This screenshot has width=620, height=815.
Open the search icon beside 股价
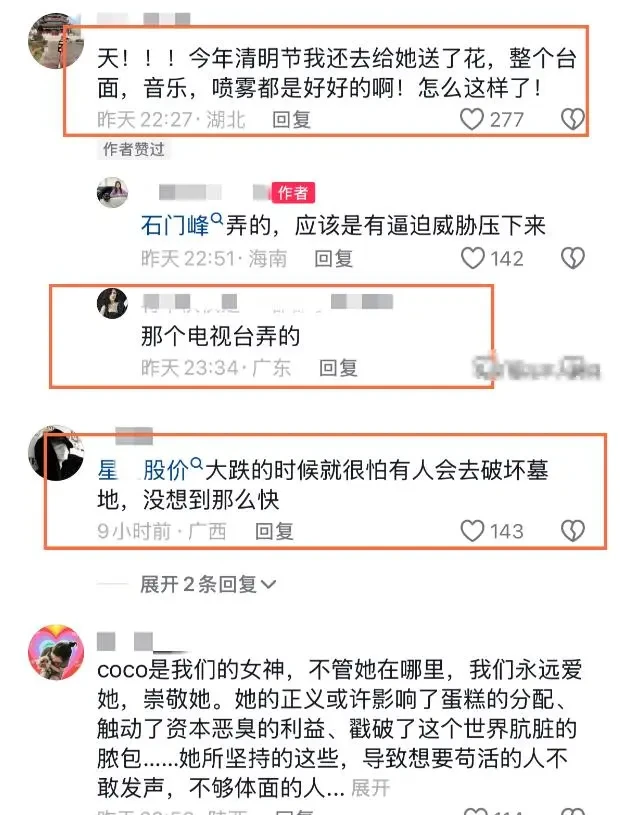(196, 462)
